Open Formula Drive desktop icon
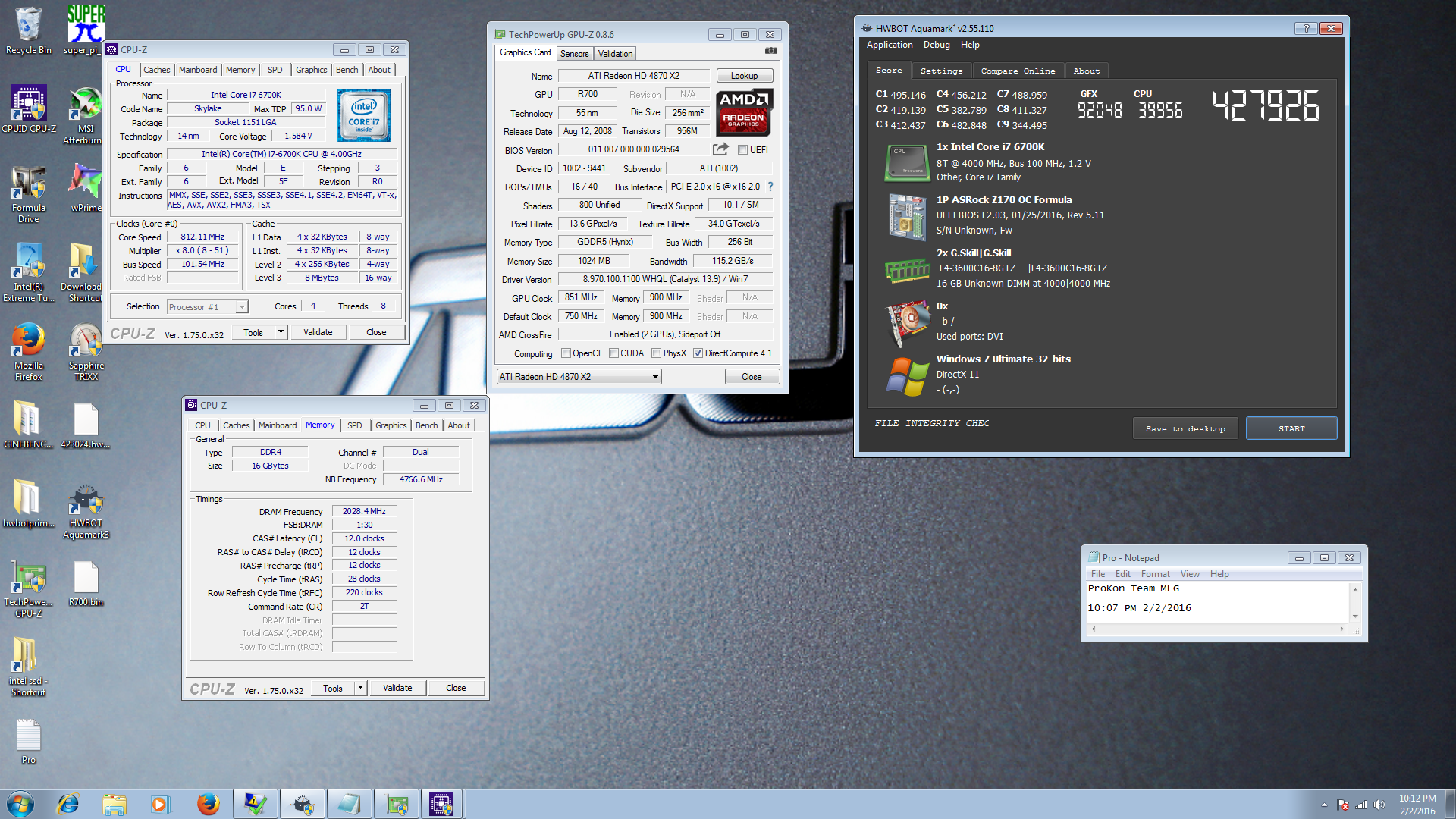This screenshot has height=819, width=1456. click(x=28, y=194)
